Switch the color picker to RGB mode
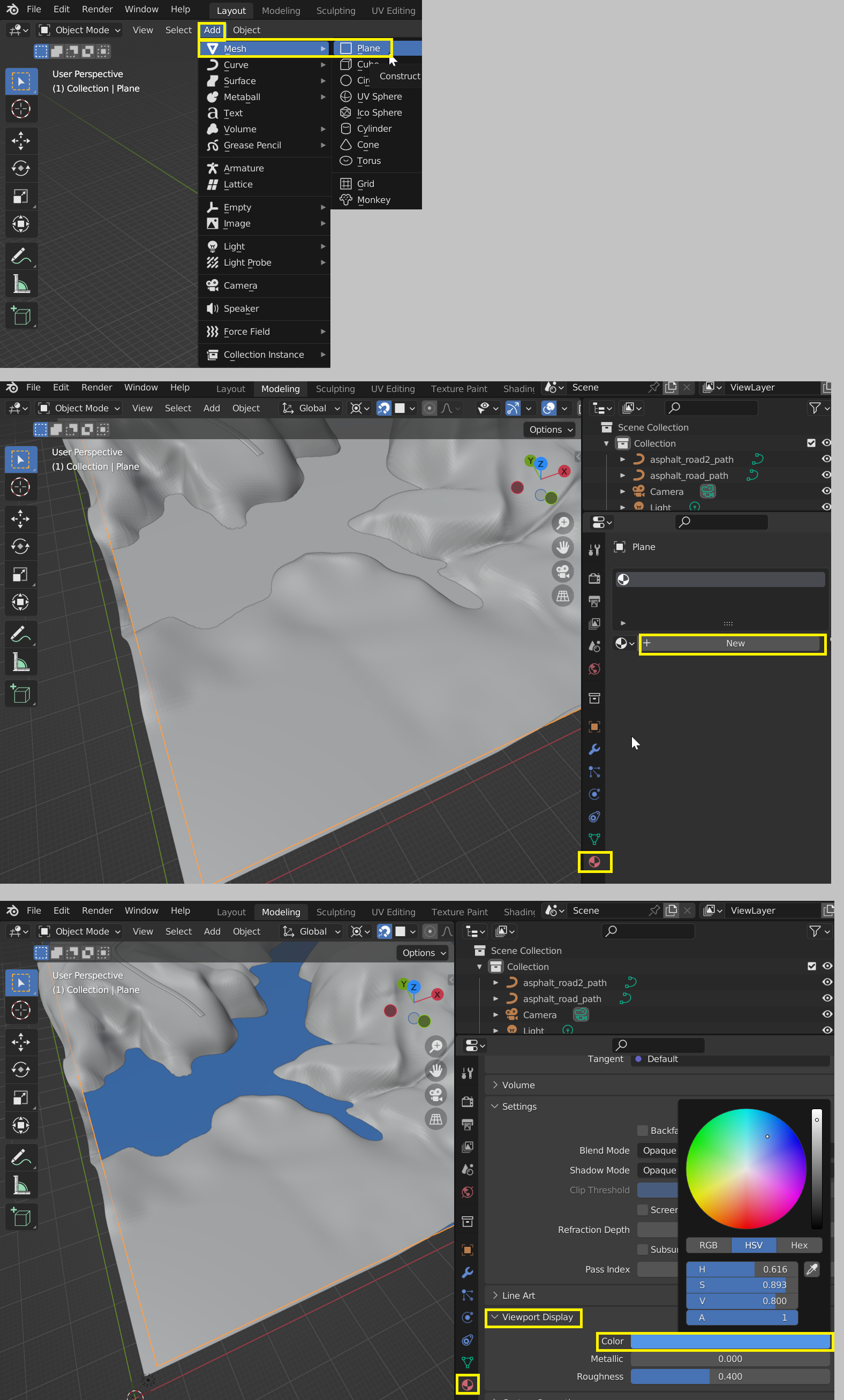The width and height of the screenshot is (844, 1400). 709,1245
